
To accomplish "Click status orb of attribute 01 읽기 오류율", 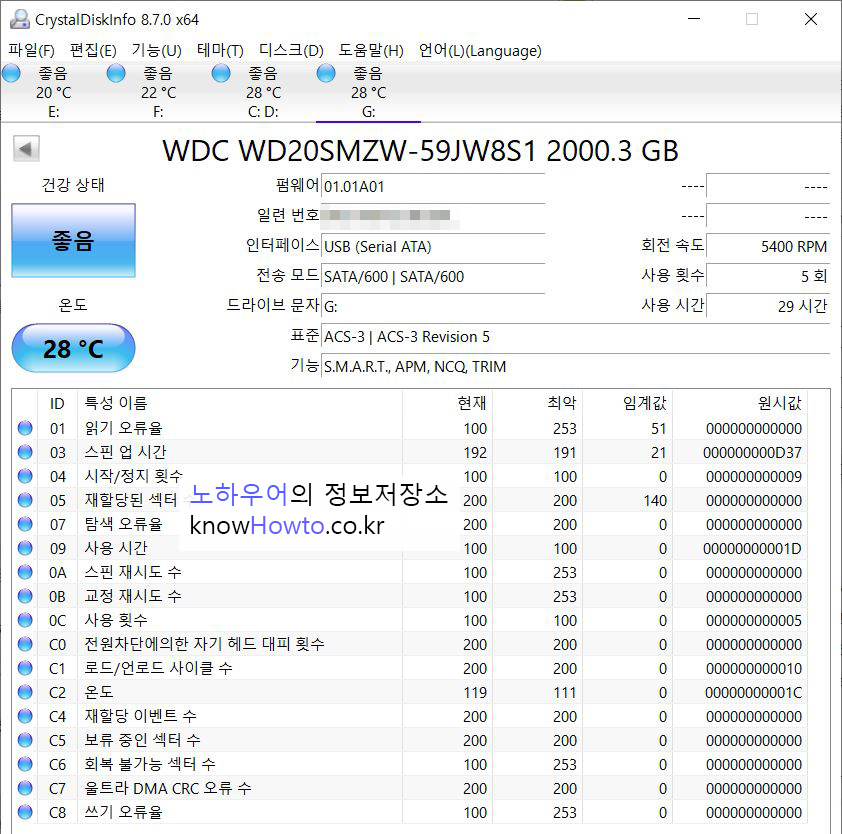I will [25, 428].
